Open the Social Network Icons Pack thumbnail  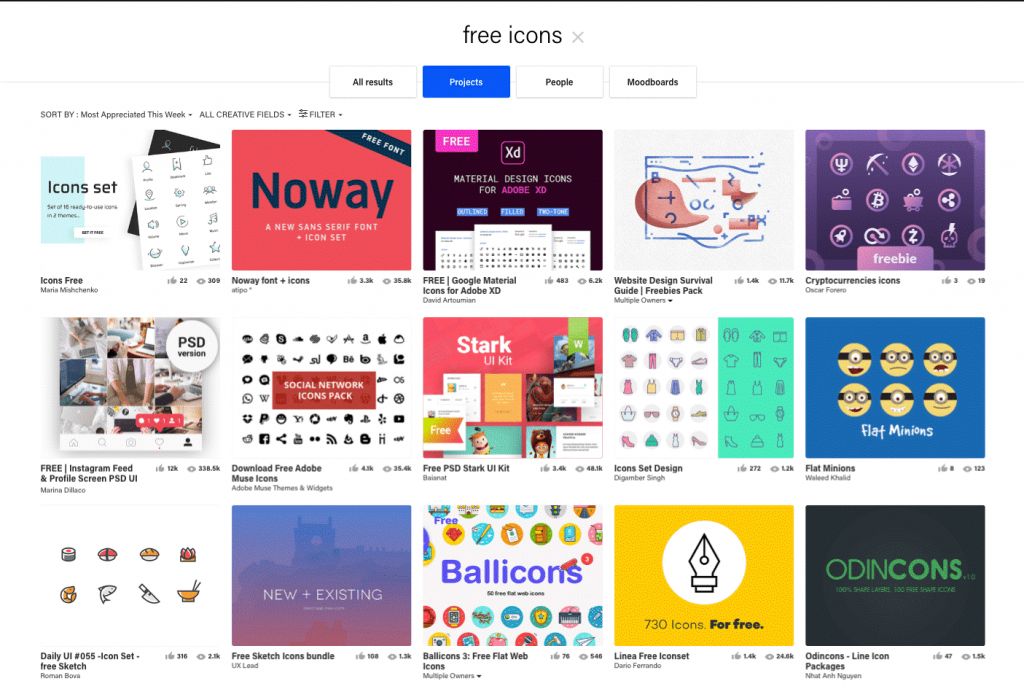(x=321, y=387)
